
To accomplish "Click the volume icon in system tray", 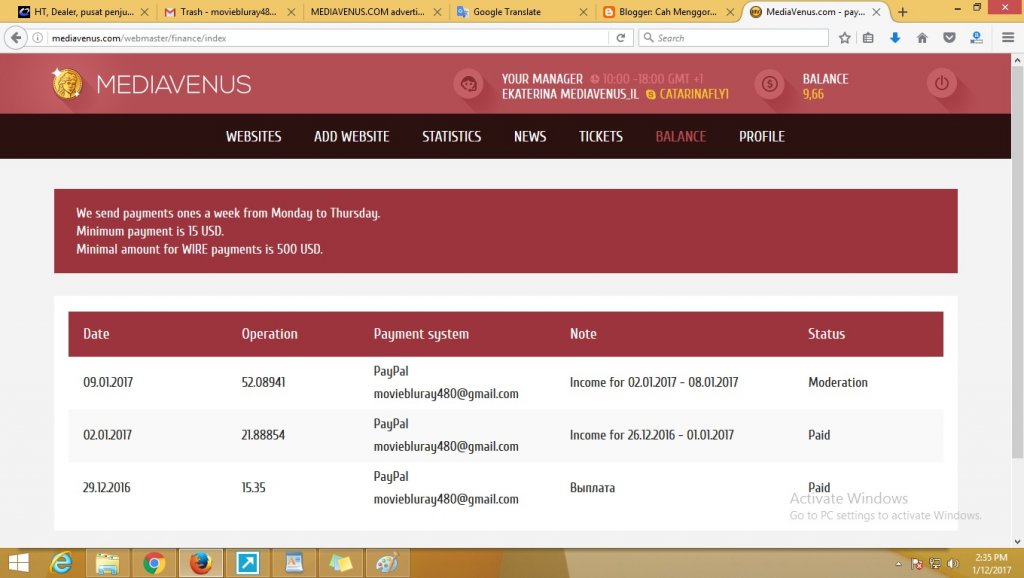I will pyautogui.click(x=953, y=564).
